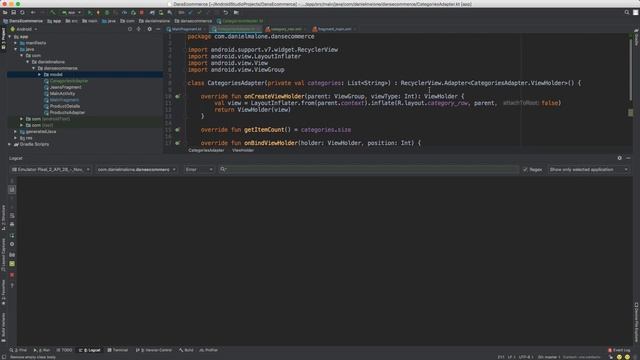Click the override gutter icon beside onCreateViewHolder
This screenshot has width=640, height=360.
point(178,96)
